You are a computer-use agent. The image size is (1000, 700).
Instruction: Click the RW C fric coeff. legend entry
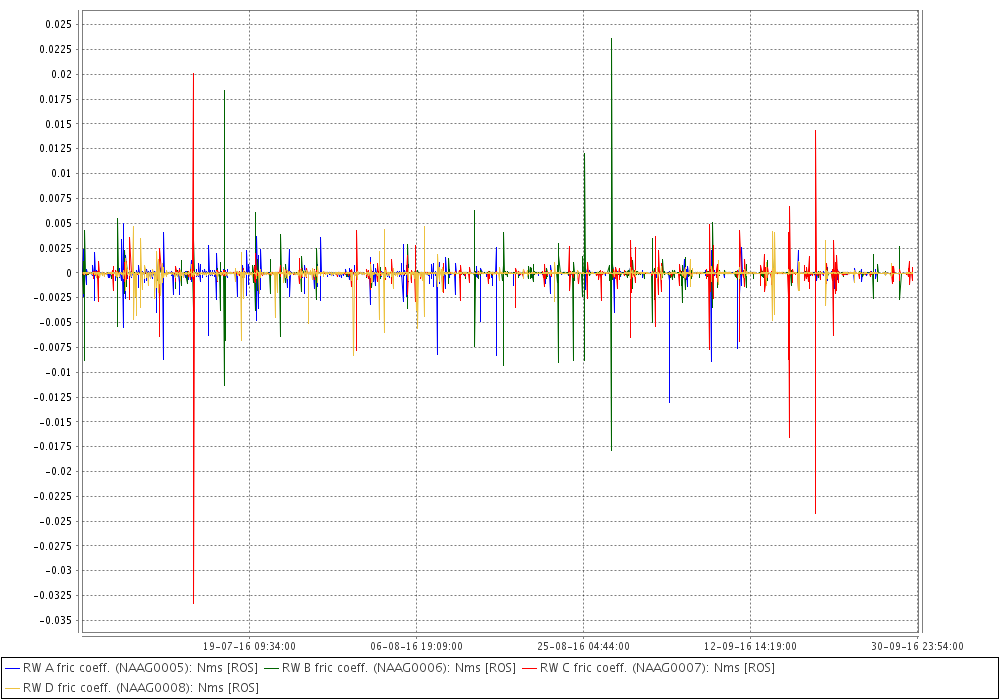click(x=648, y=668)
